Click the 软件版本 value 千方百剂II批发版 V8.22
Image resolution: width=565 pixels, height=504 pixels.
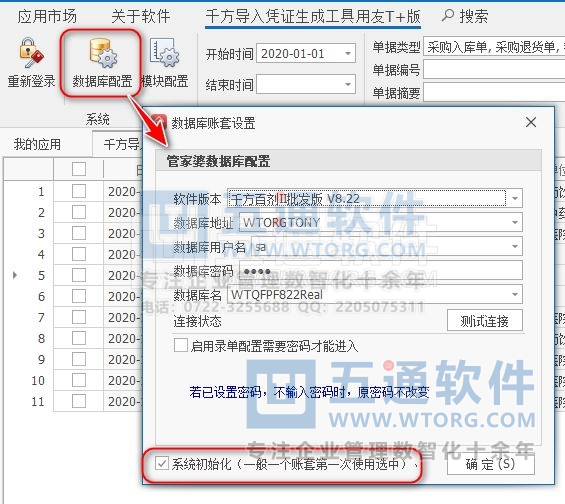(x=295, y=199)
